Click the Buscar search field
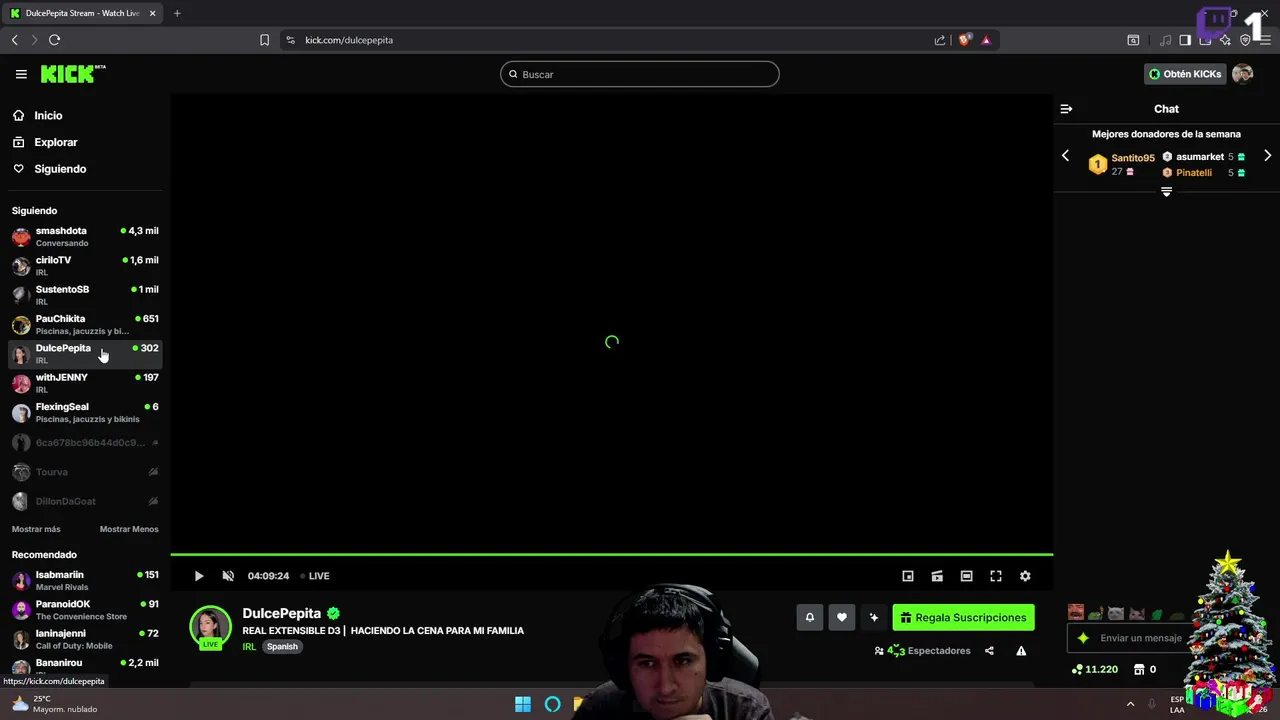The image size is (1280, 720). click(x=640, y=74)
